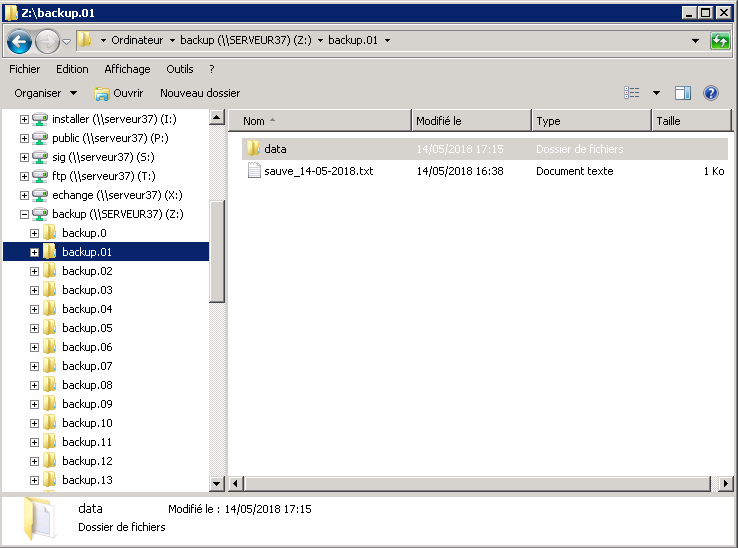
Task: Open the view options dropdown arrow
Action: click(x=656, y=93)
